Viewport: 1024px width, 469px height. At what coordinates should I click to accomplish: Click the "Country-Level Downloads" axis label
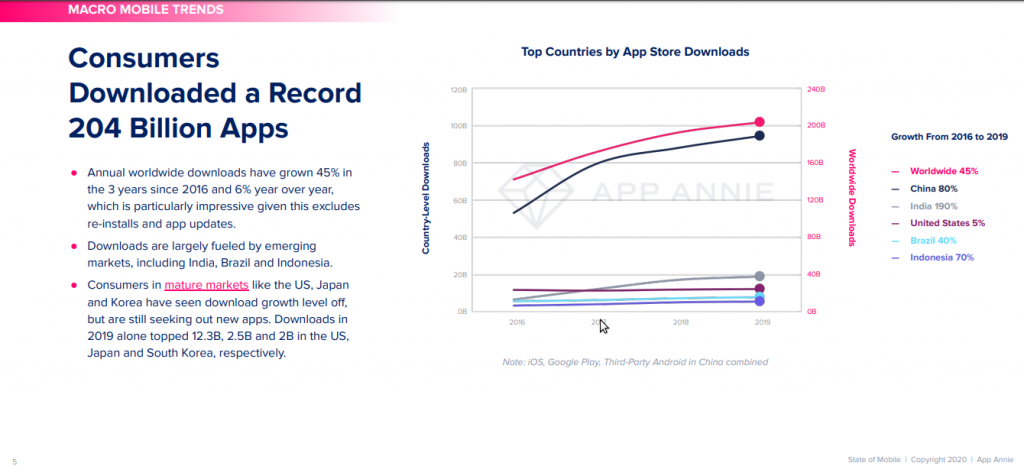425,200
